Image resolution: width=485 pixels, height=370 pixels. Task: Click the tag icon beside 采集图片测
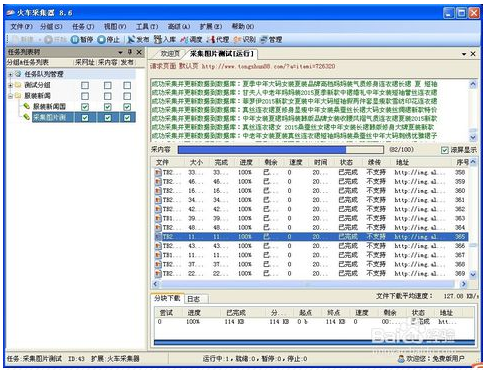(27, 117)
